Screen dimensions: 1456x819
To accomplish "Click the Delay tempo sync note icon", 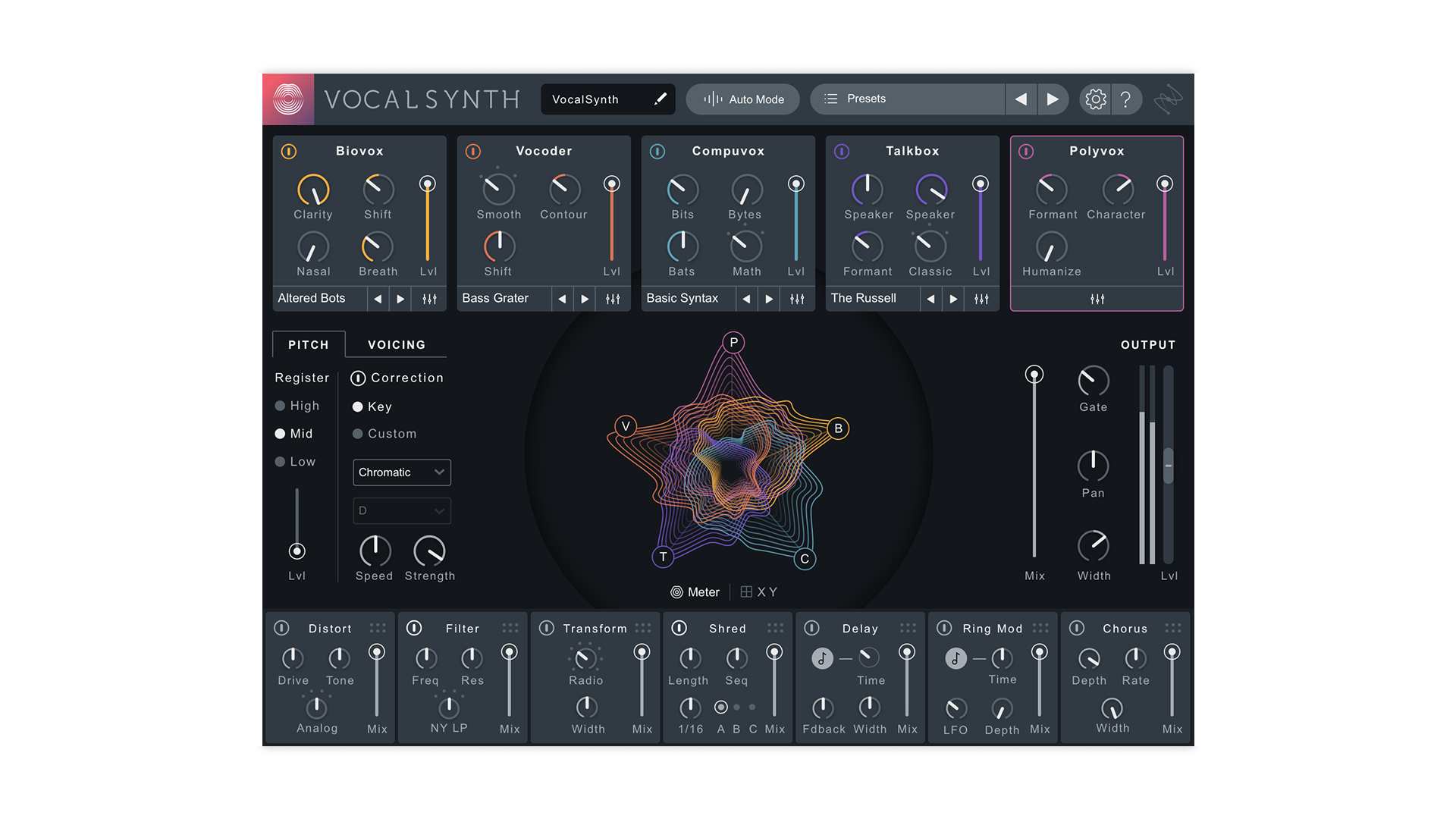I will 822,658.
